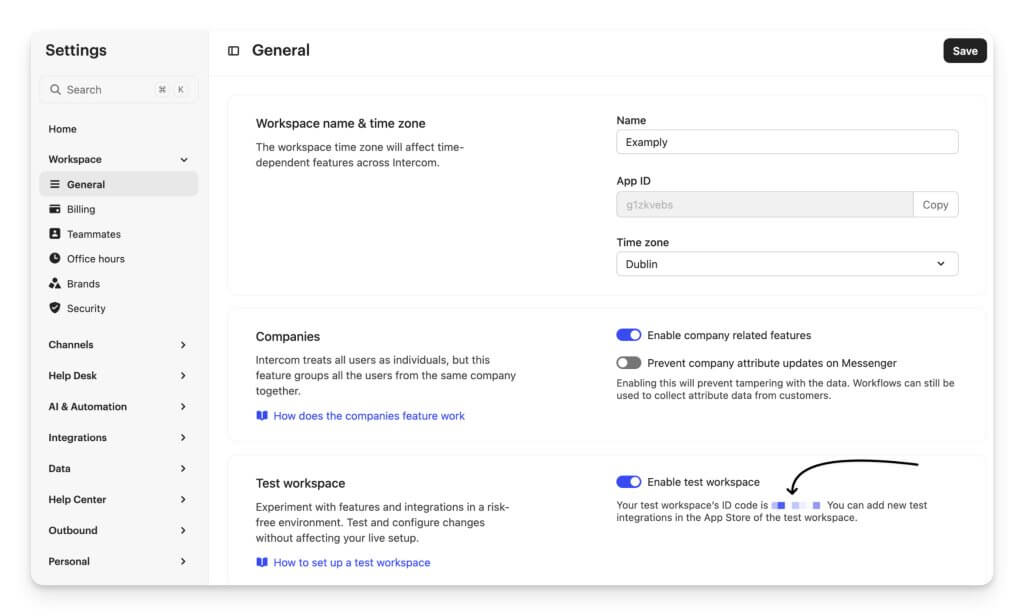Click the workspace Name input field
Screen dimensions: 1024x616
pos(787,141)
